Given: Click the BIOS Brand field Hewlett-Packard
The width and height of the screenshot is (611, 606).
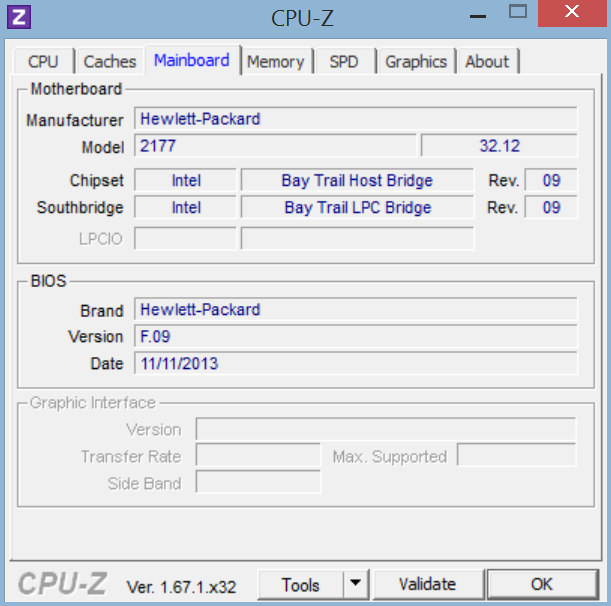Looking at the screenshot, I should [355, 309].
